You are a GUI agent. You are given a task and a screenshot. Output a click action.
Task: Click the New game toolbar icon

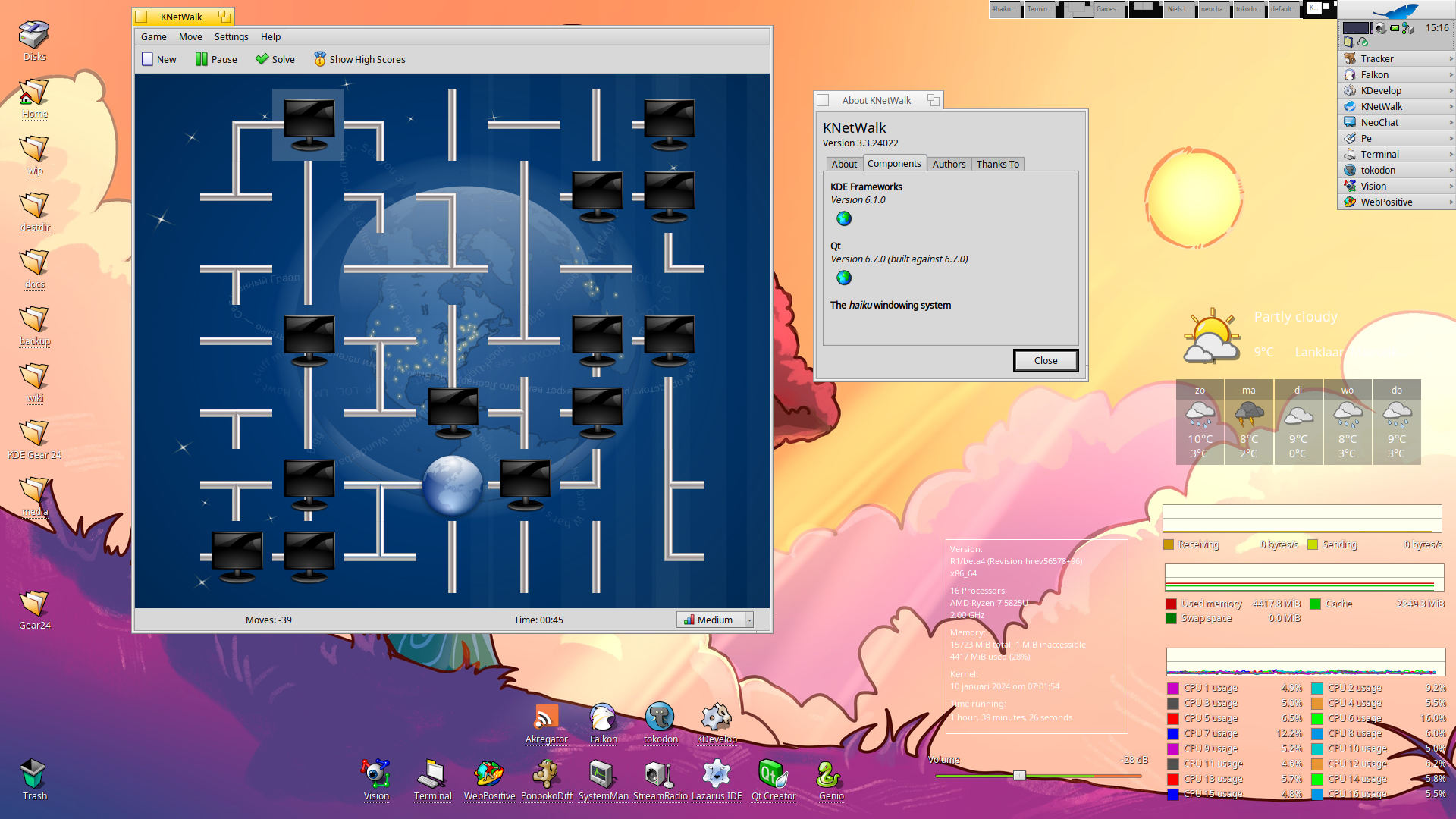point(148,59)
